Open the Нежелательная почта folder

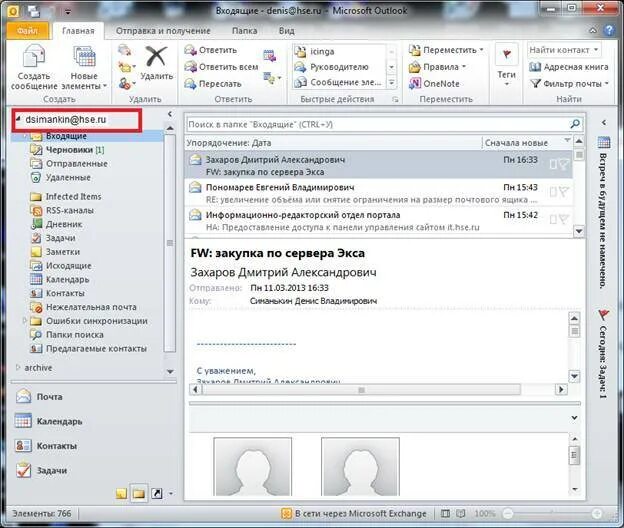pos(83,307)
